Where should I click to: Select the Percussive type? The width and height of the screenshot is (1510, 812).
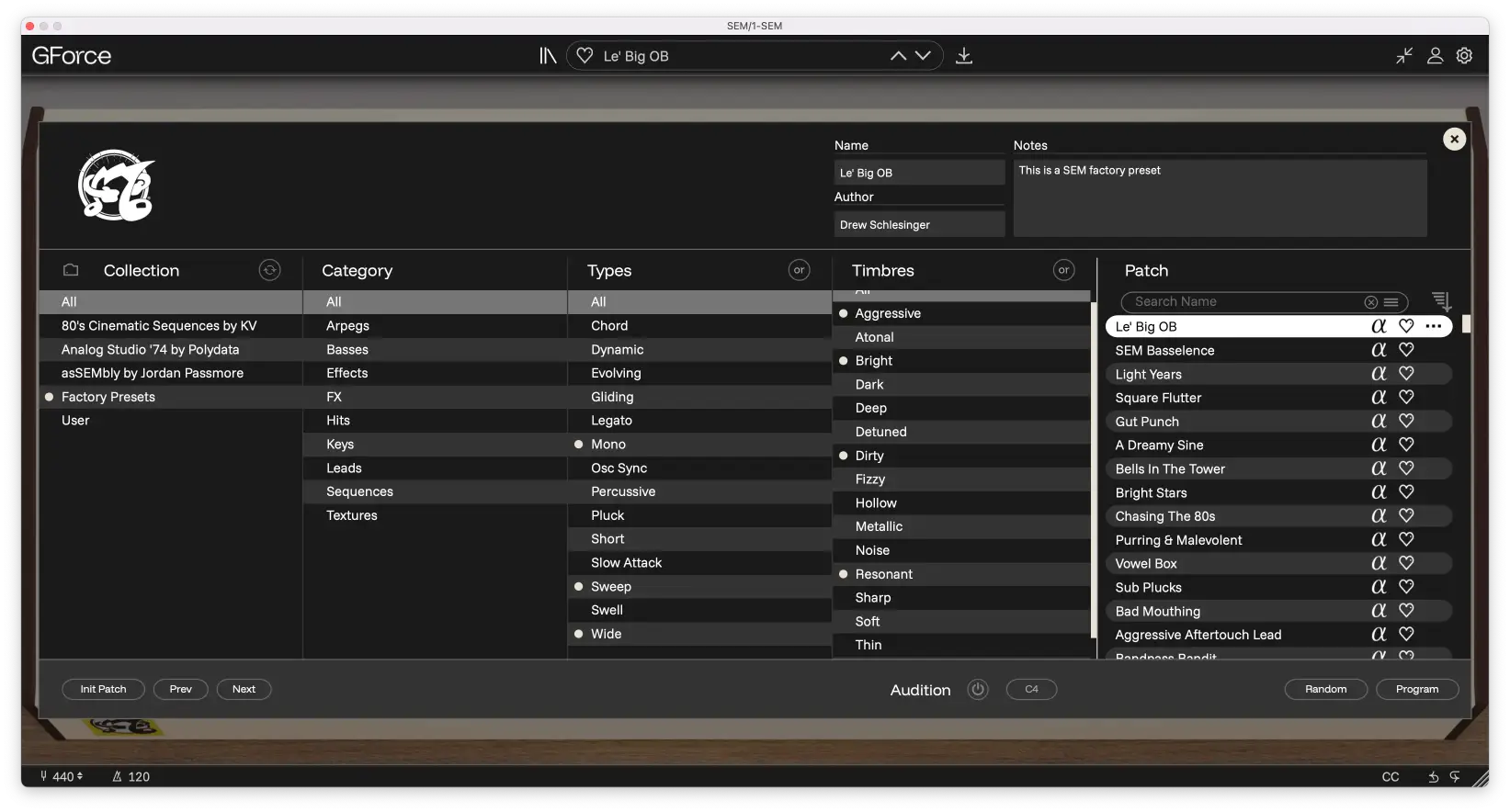[699, 492]
